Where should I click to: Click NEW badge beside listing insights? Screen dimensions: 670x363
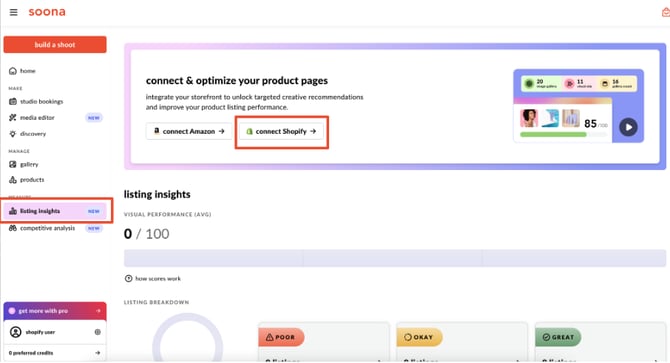point(94,211)
